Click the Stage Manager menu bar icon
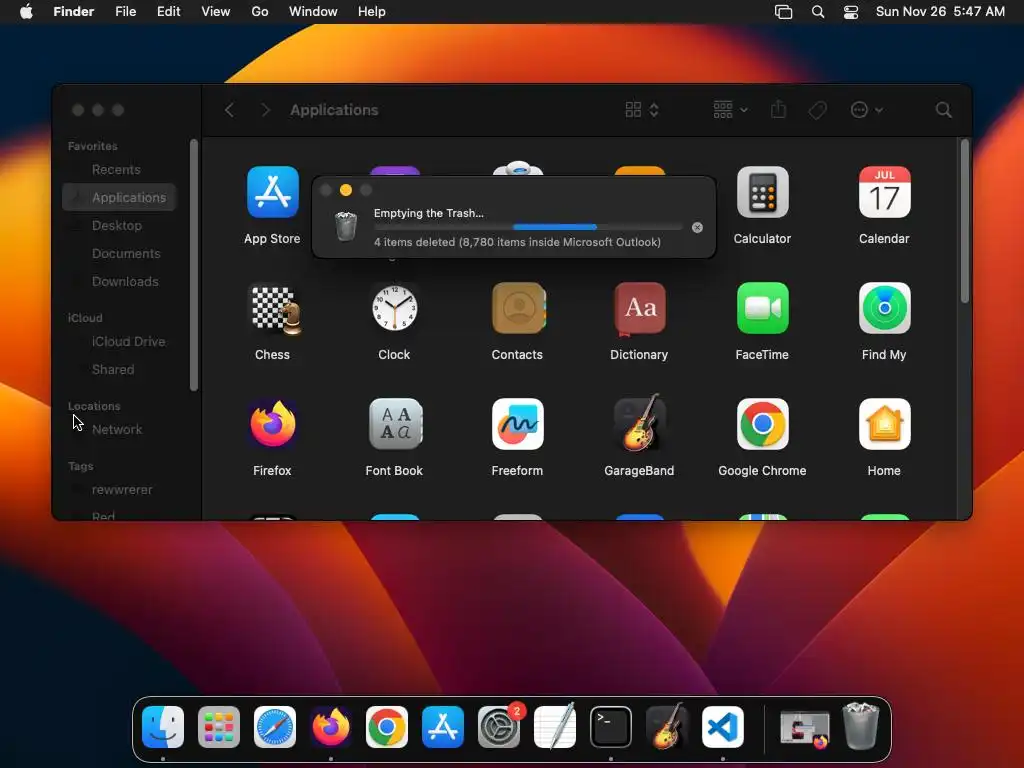 pyautogui.click(x=783, y=12)
